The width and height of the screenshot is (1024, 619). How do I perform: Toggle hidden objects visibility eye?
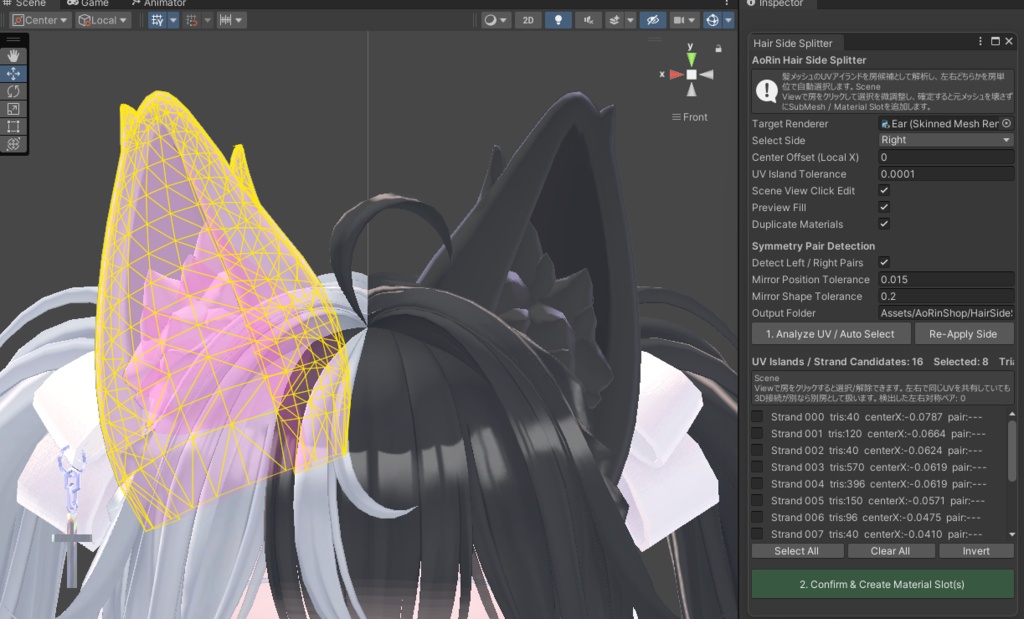tap(652, 20)
